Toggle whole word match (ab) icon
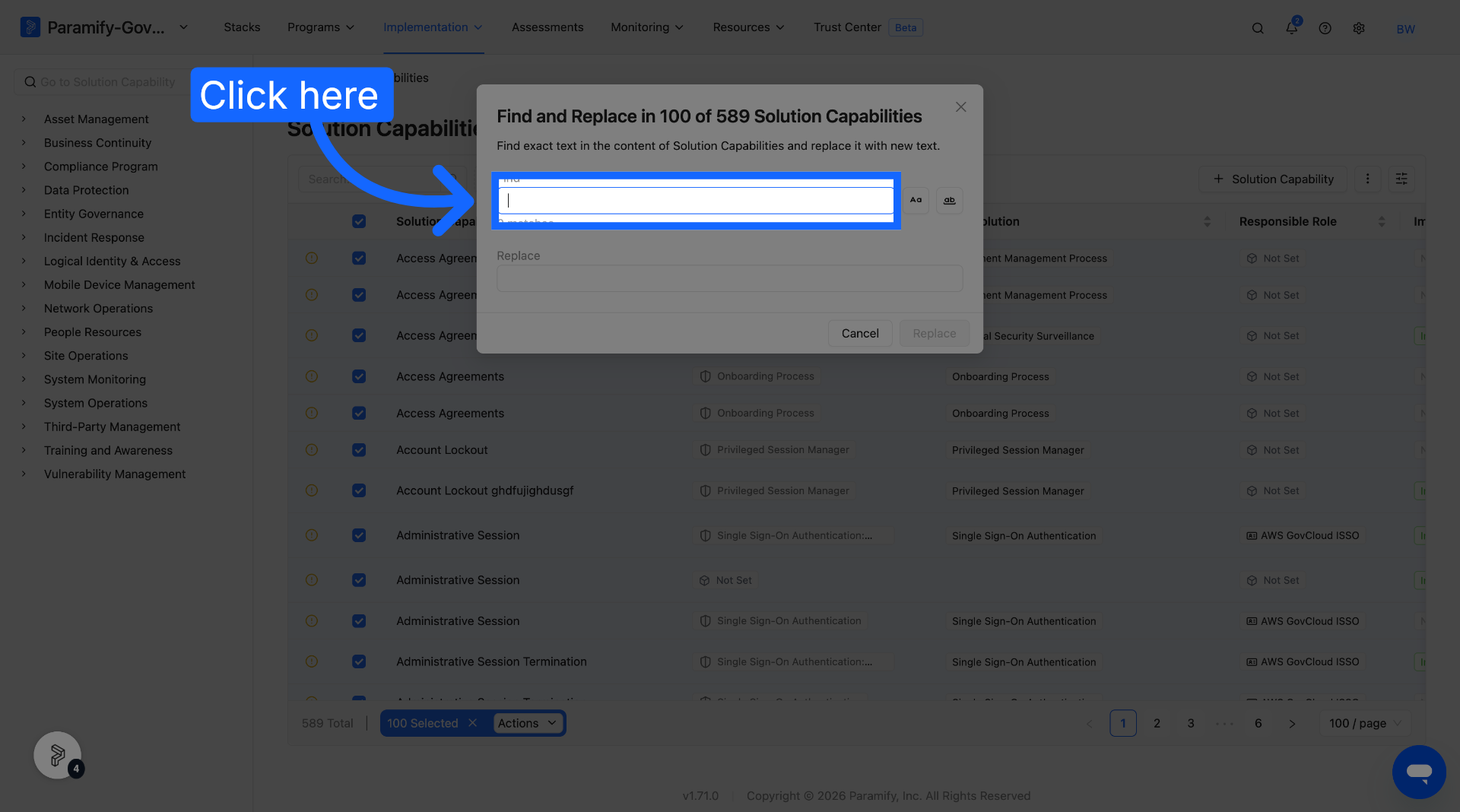Viewport: 1460px width, 812px height. (x=949, y=200)
